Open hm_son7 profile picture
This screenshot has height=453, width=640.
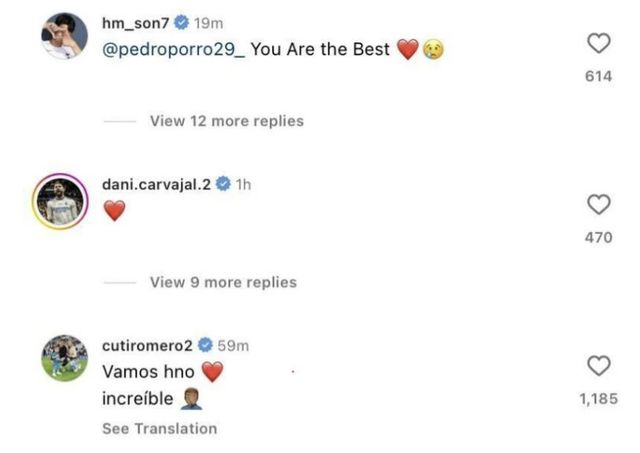tap(61, 37)
